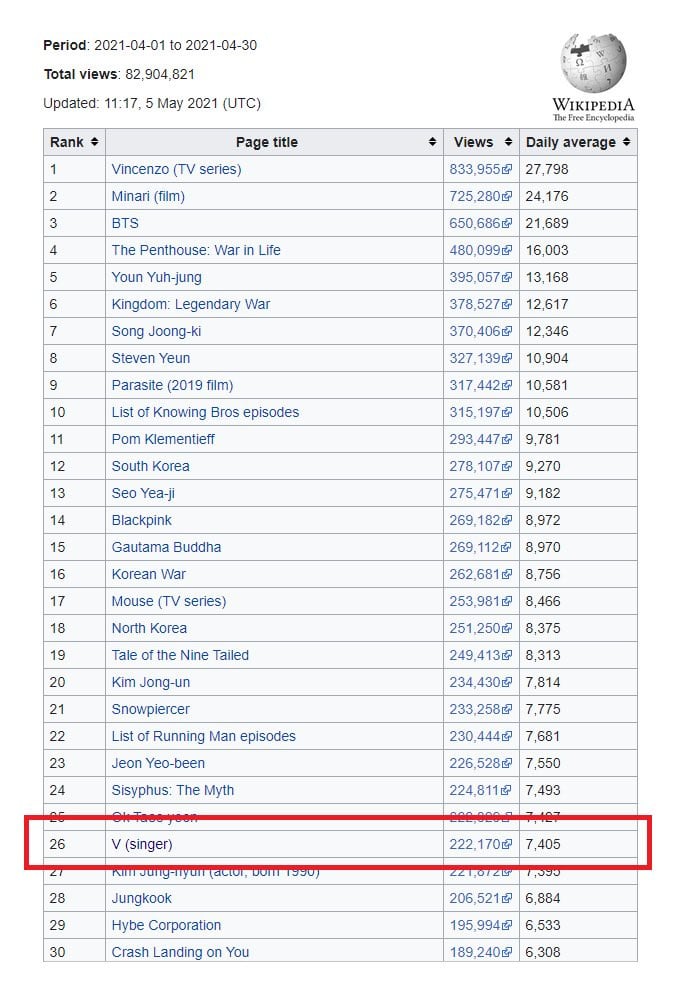Sort table by Rank column arrows
This screenshot has width=686, height=994.
click(94, 142)
